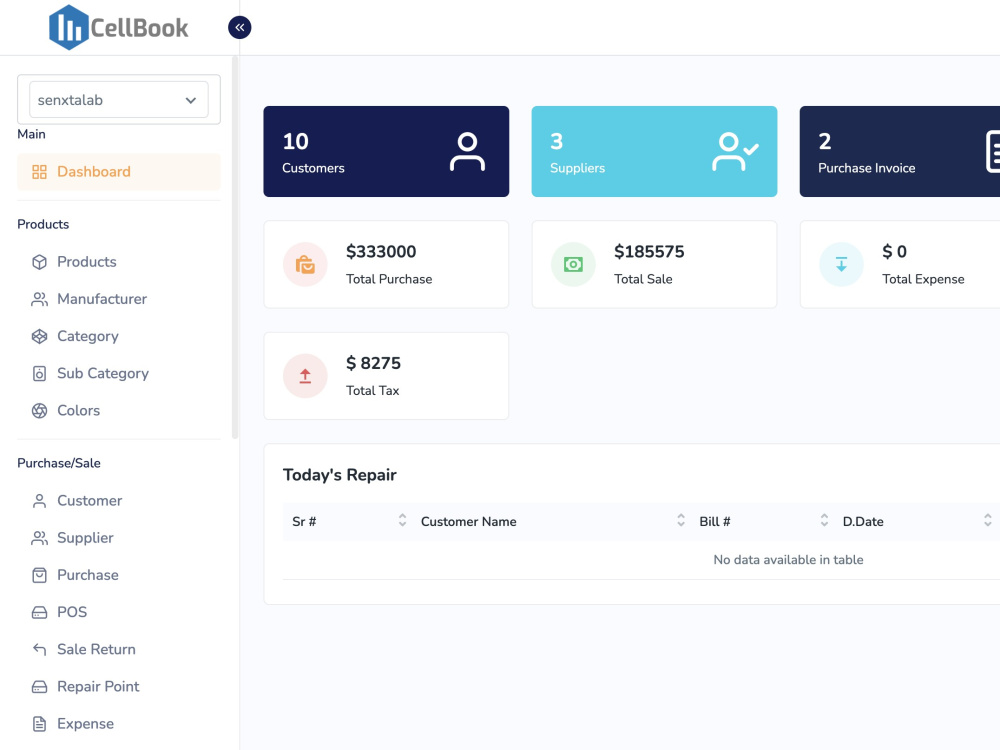Open the 10 Customers card

[x=386, y=151]
